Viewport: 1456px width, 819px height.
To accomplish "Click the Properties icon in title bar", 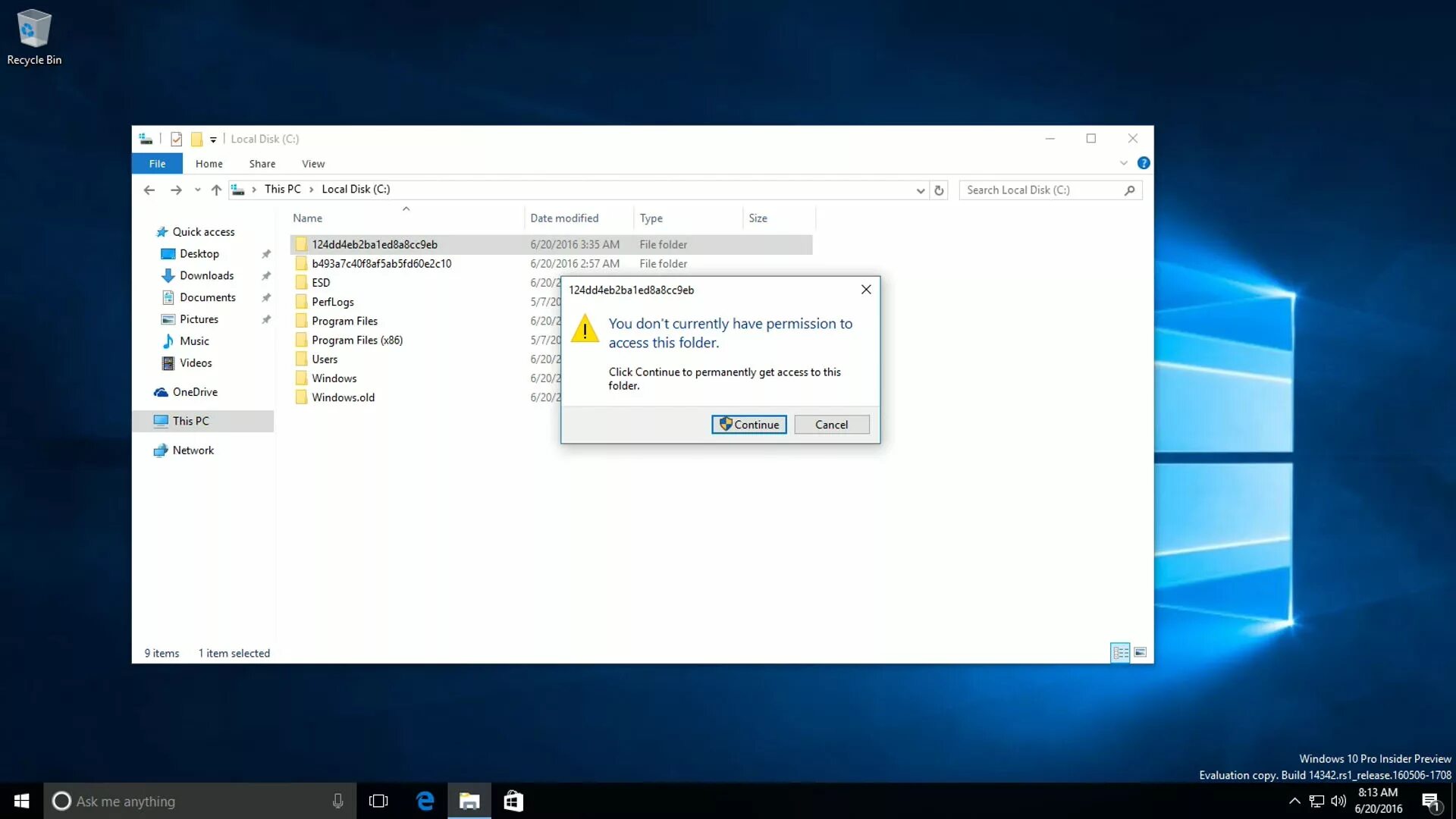I will pyautogui.click(x=176, y=139).
